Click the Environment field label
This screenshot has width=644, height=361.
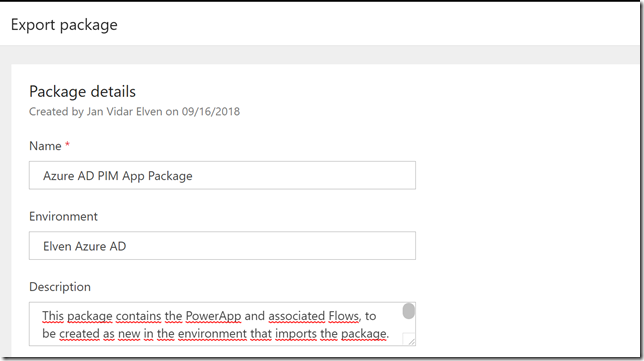(63, 216)
